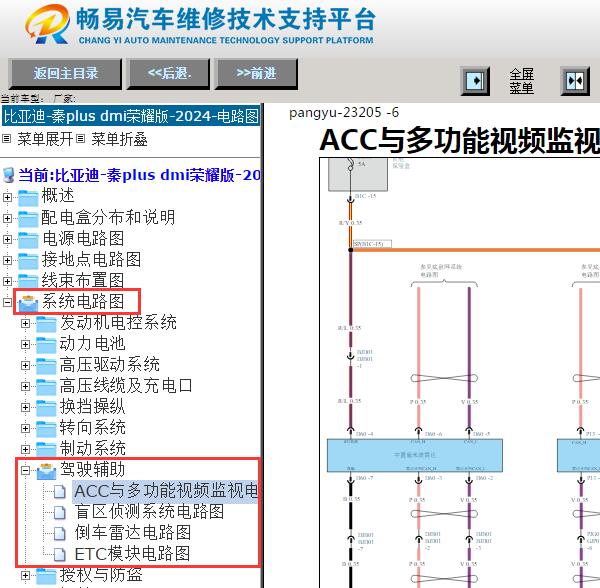Expand the 动力电池 subfolder
This screenshot has width=600, height=588.
coord(25,345)
